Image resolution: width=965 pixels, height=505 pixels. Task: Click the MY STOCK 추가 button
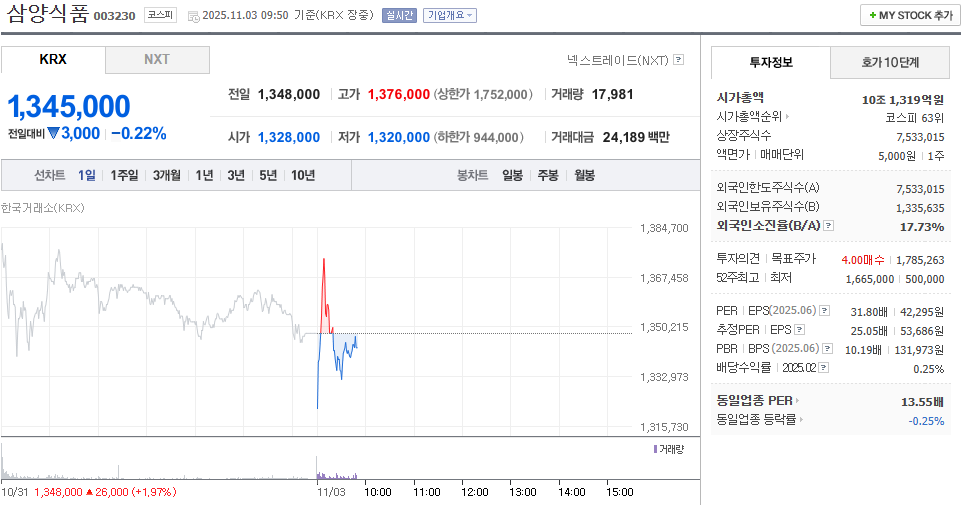910,15
